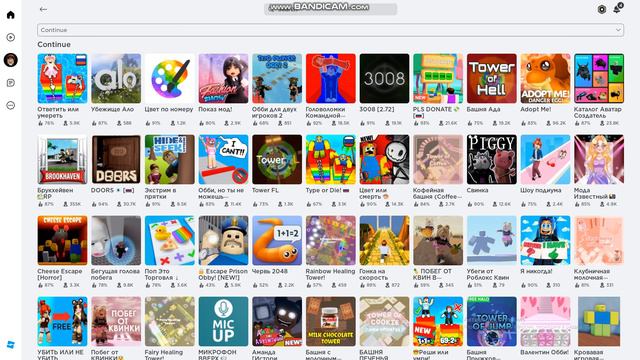This screenshot has height=360, width=640.
Task: Click the 'Каталог Аватар Создатель' title
Action: (598, 112)
